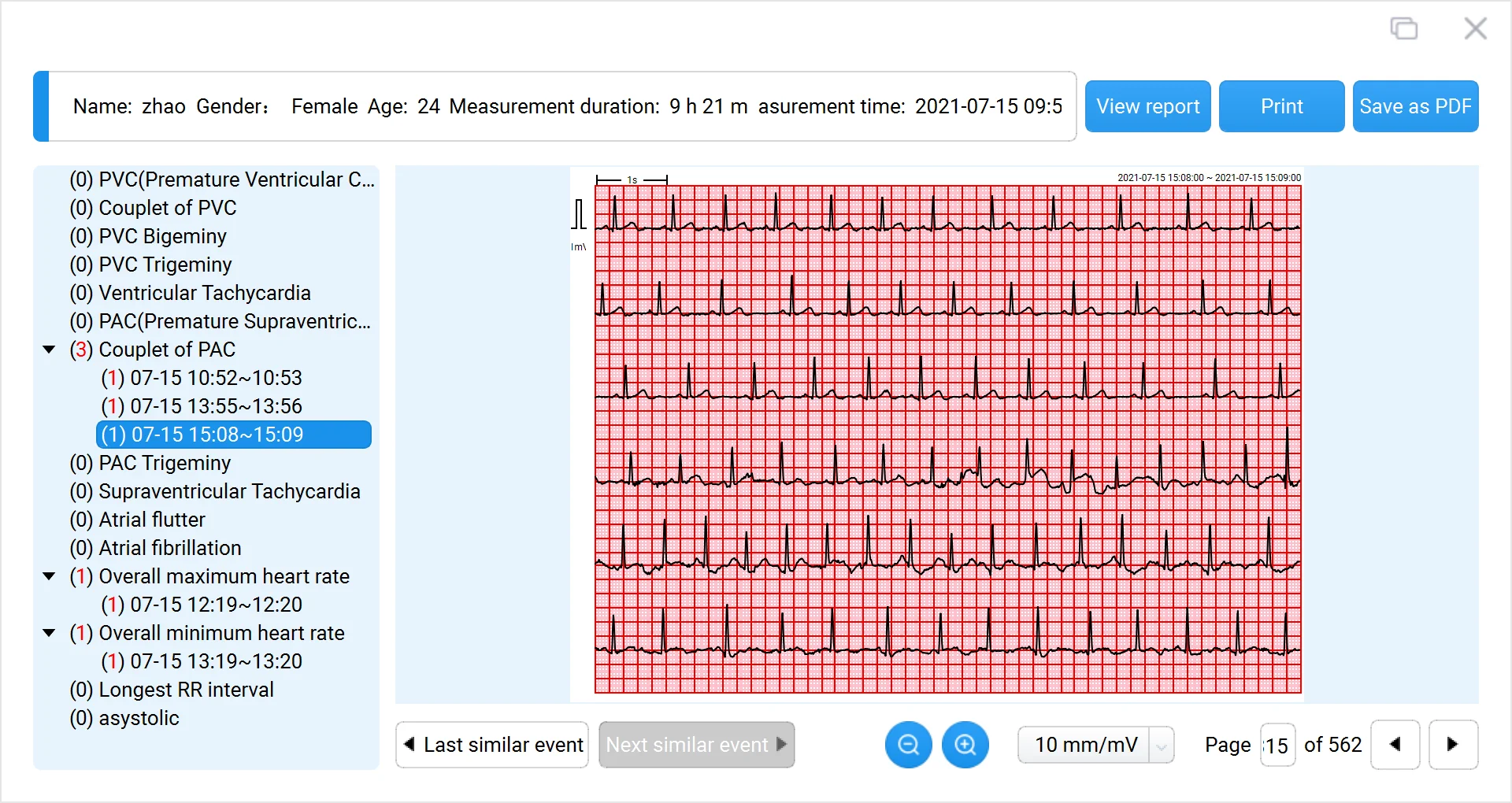Collapse Overall maximum heart rate group

(50, 576)
